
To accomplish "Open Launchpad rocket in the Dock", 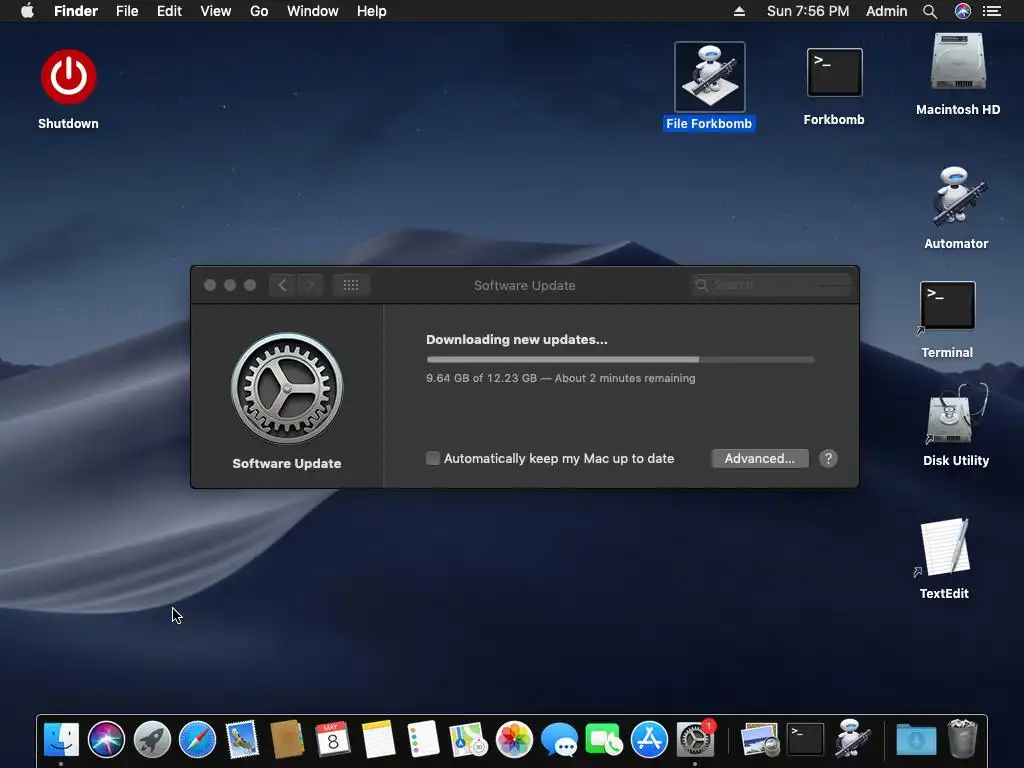I will click(152, 739).
